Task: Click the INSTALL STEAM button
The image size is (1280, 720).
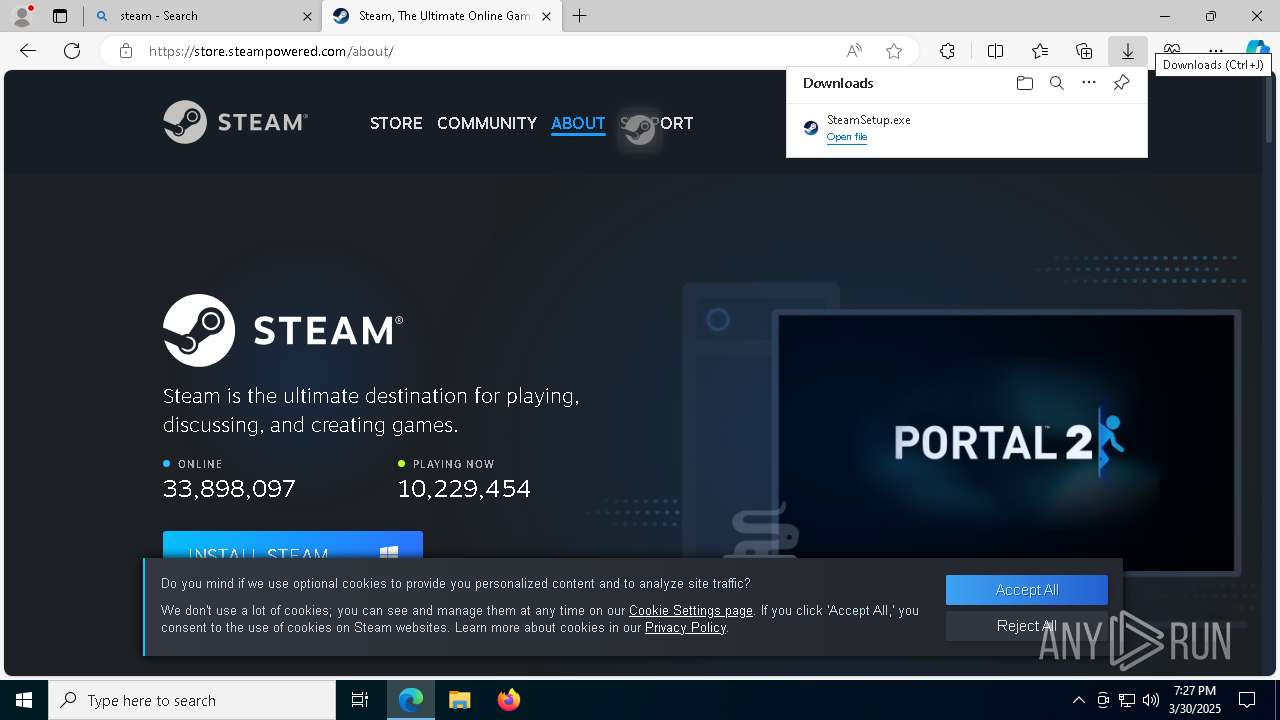Action: [293, 545]
